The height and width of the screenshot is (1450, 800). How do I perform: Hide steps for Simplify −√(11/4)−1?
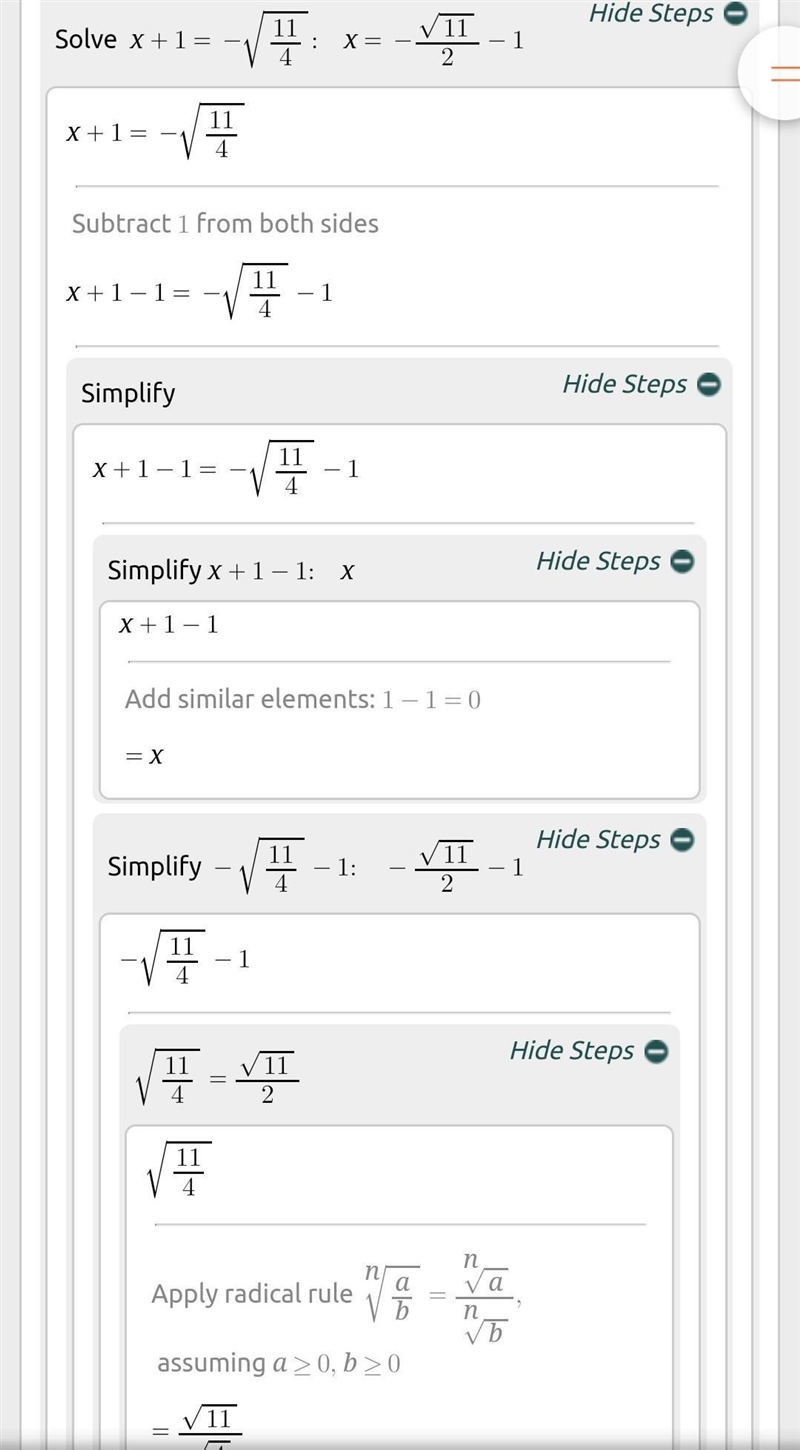pos(598,839)
